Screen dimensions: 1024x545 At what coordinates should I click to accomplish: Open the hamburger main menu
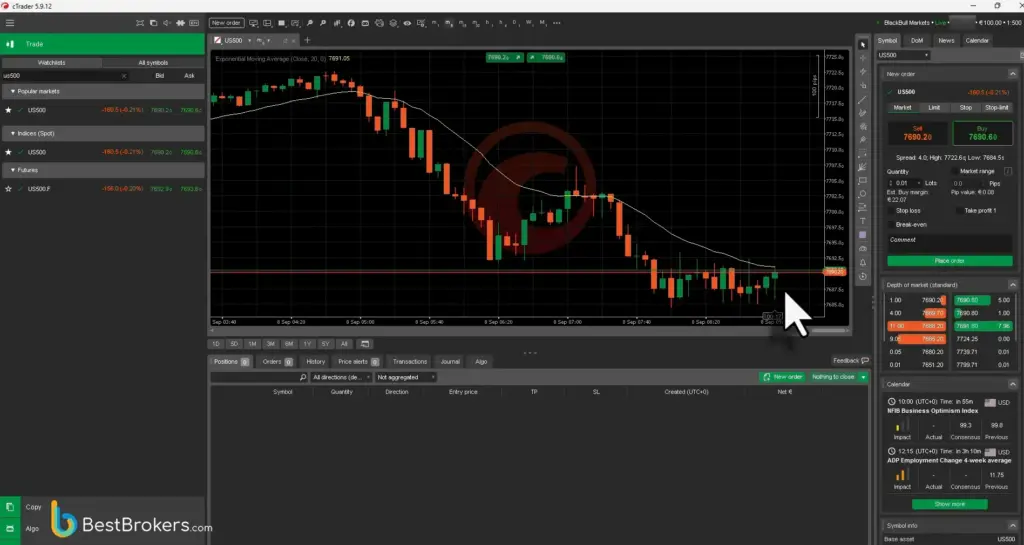[10, 23]
